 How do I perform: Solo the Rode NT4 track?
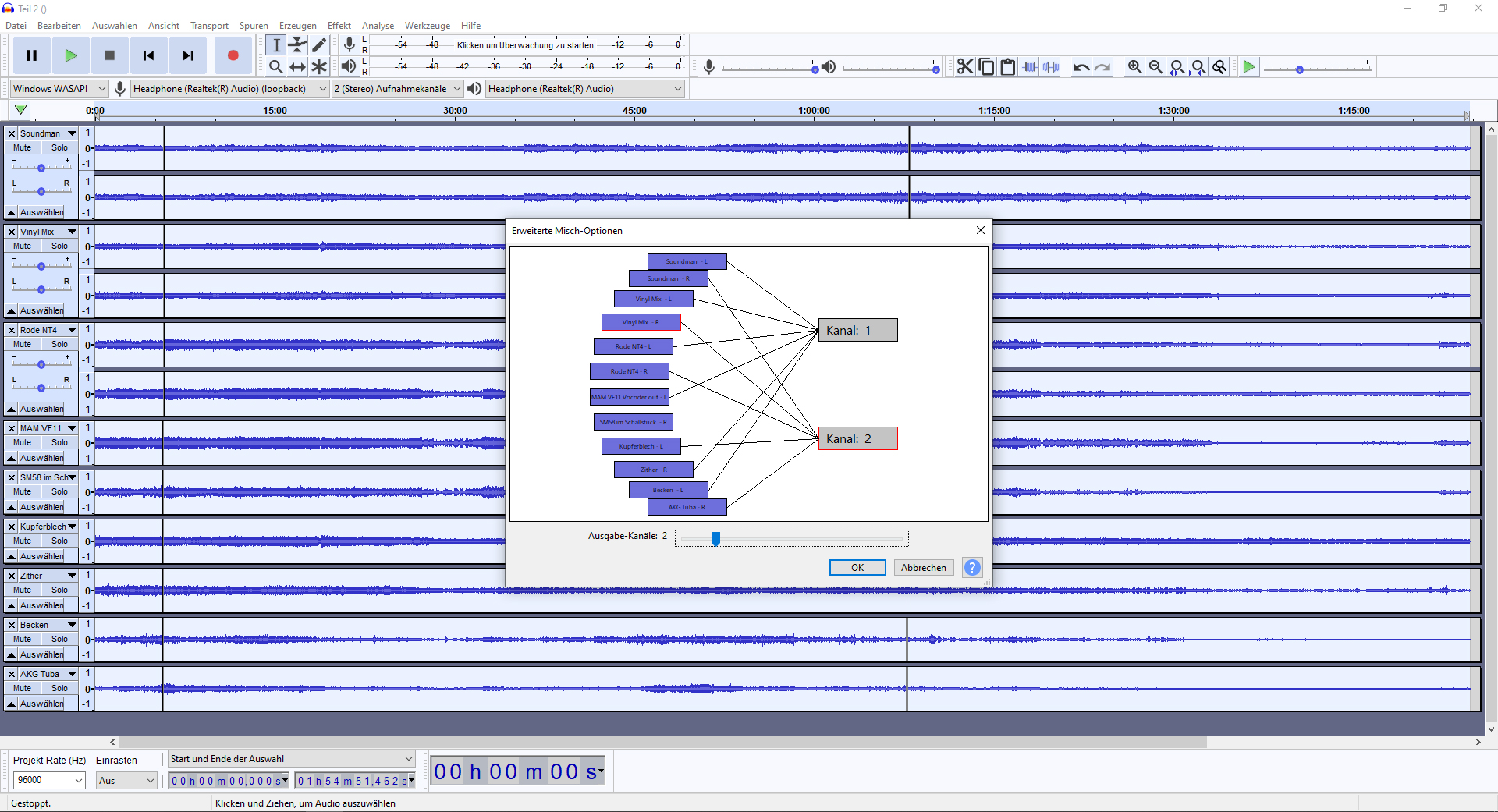click(x=59, y=344)
